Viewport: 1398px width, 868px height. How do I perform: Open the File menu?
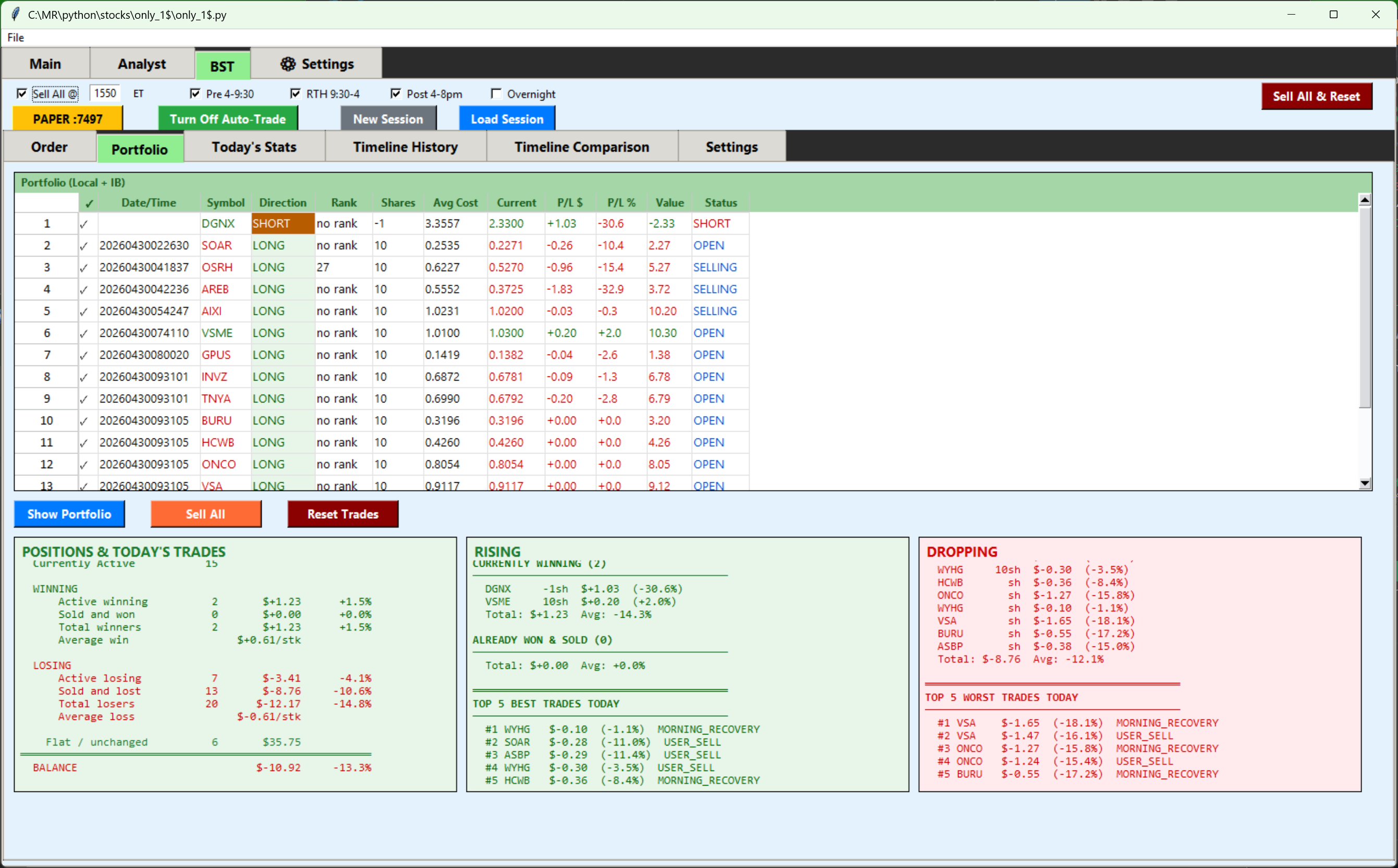tap(16, 38)
